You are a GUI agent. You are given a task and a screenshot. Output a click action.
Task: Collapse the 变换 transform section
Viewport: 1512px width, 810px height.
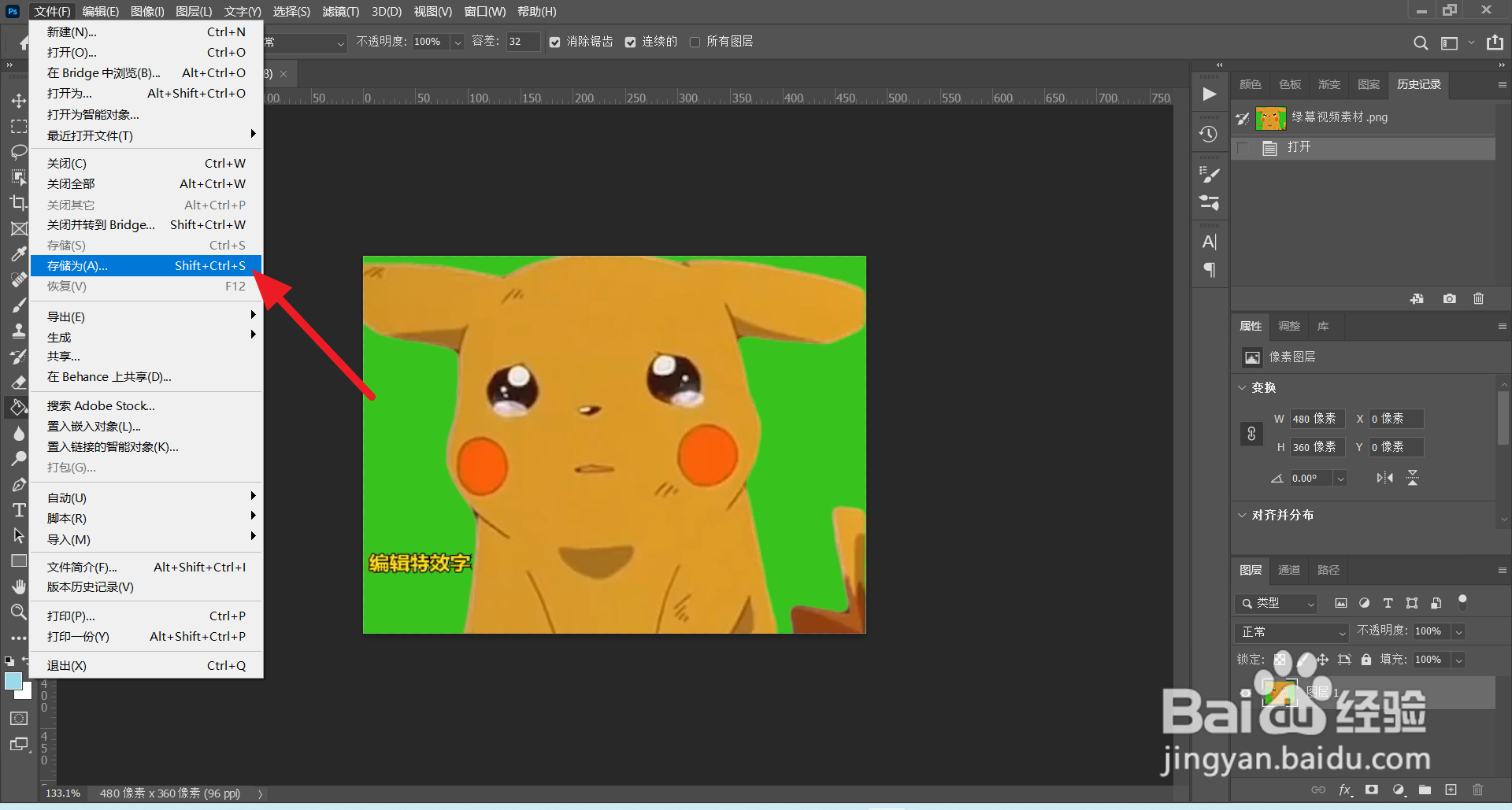click(x=1243, y=387)
